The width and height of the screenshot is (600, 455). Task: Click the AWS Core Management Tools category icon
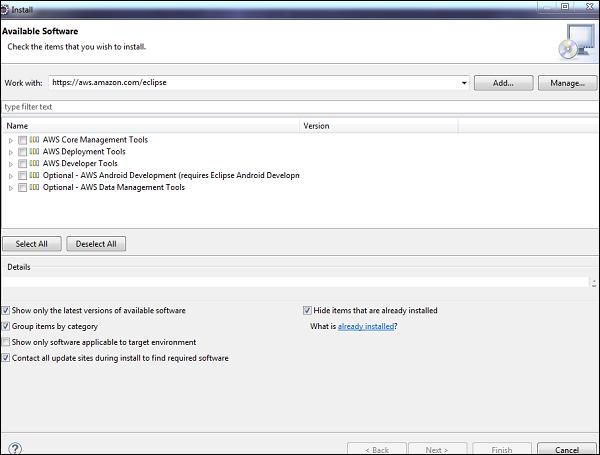coord(34,140)
